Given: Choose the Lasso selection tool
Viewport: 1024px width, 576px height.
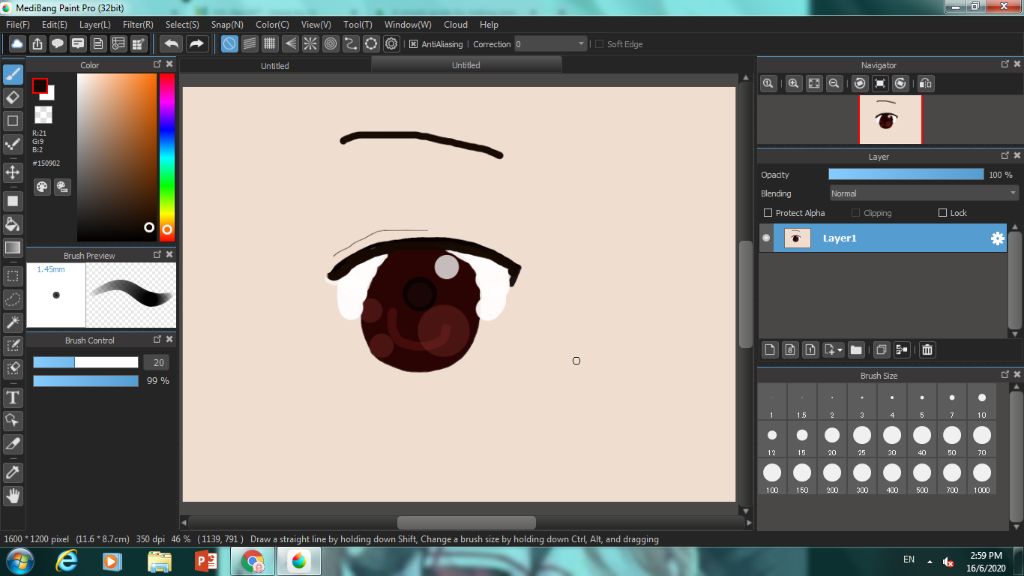Looking at the screenshot, I should pyautogui.click(x=12, y=299).
